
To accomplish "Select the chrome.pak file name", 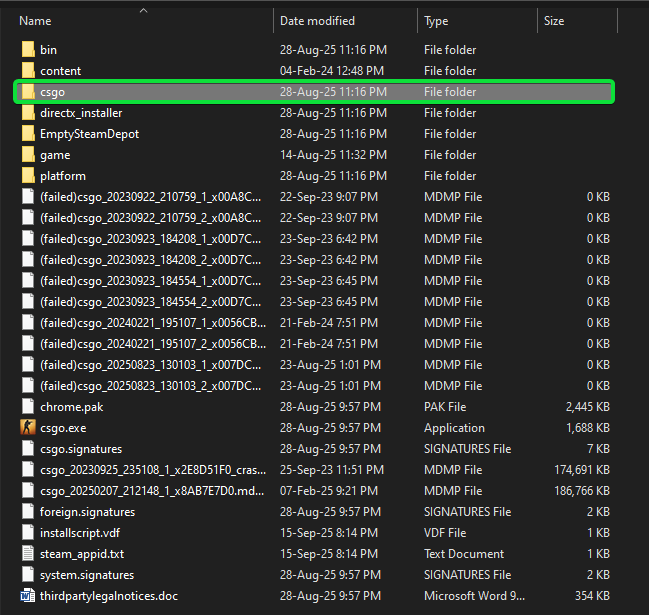I will tap(72, 407).
